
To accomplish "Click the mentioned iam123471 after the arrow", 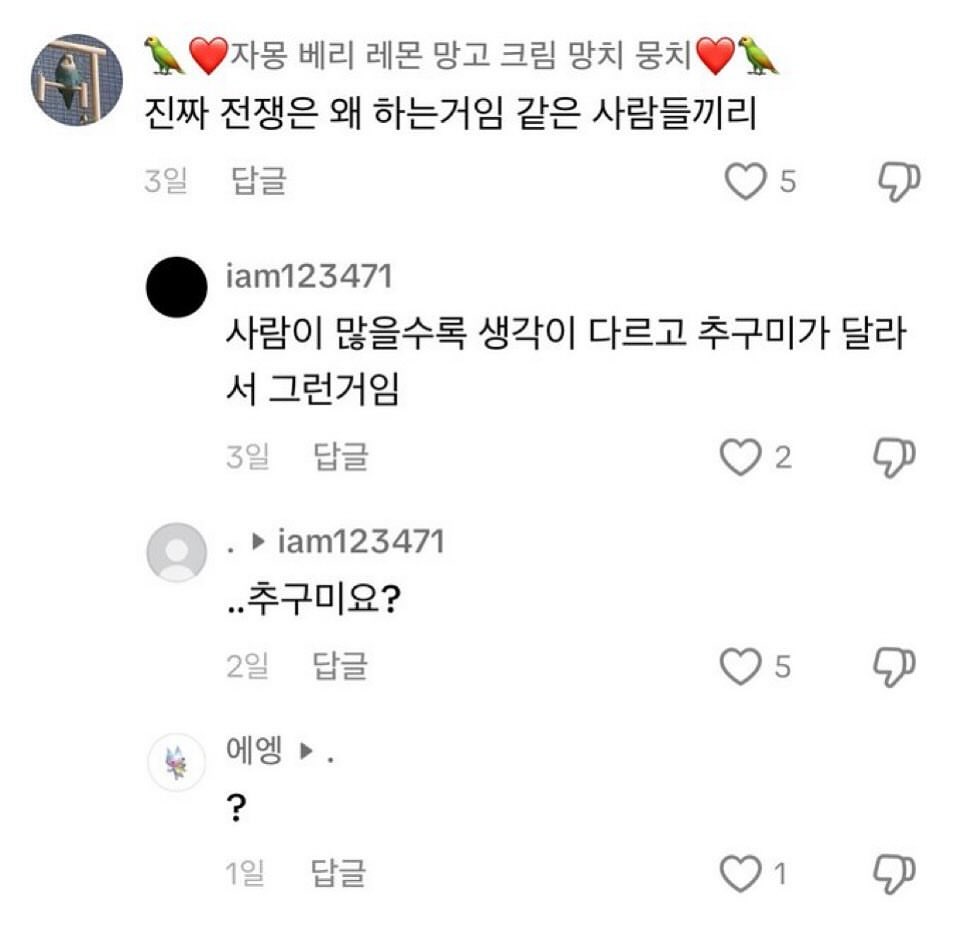I will tap(360, 542).
